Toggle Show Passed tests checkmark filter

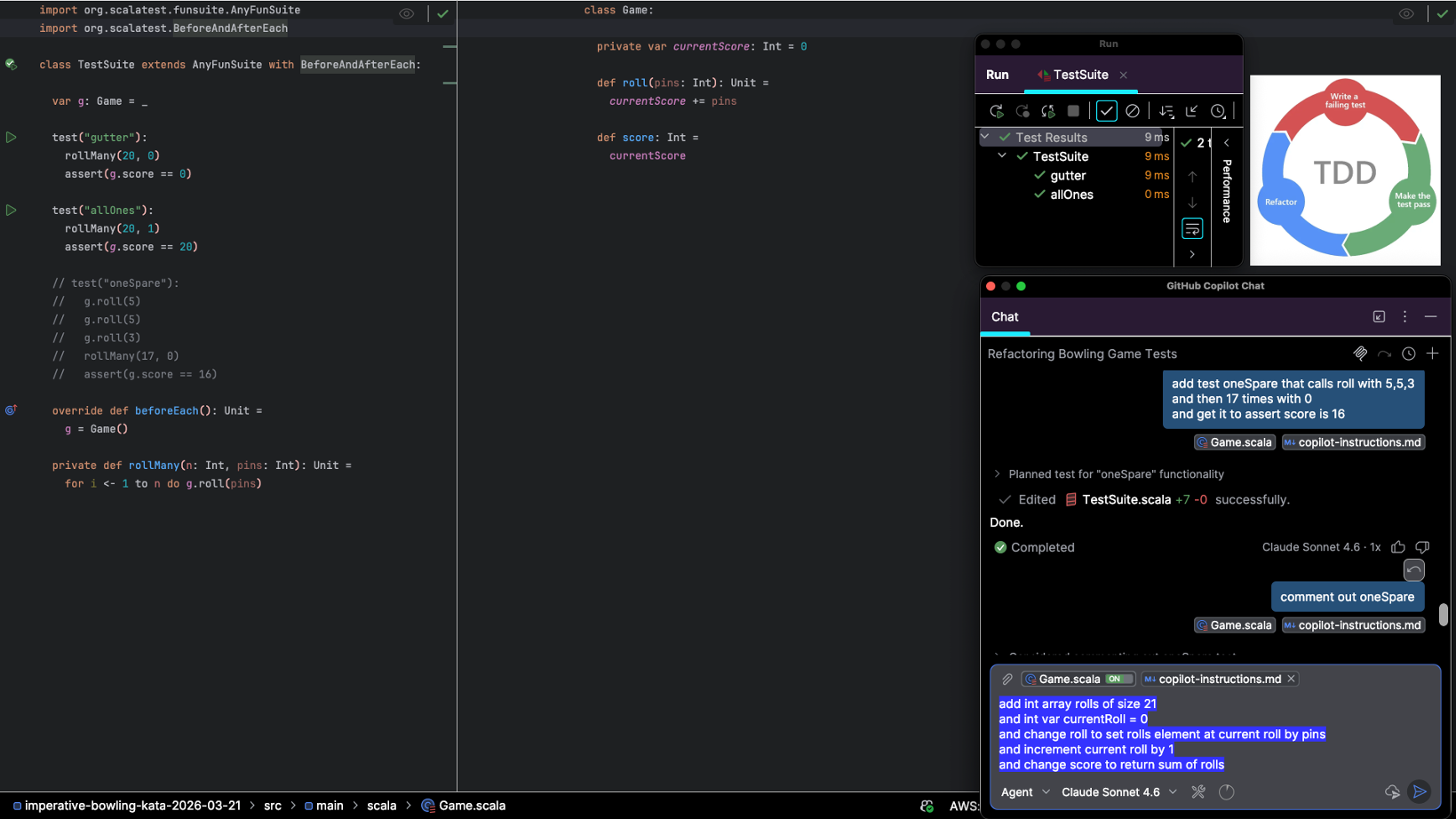point(1106,111)
